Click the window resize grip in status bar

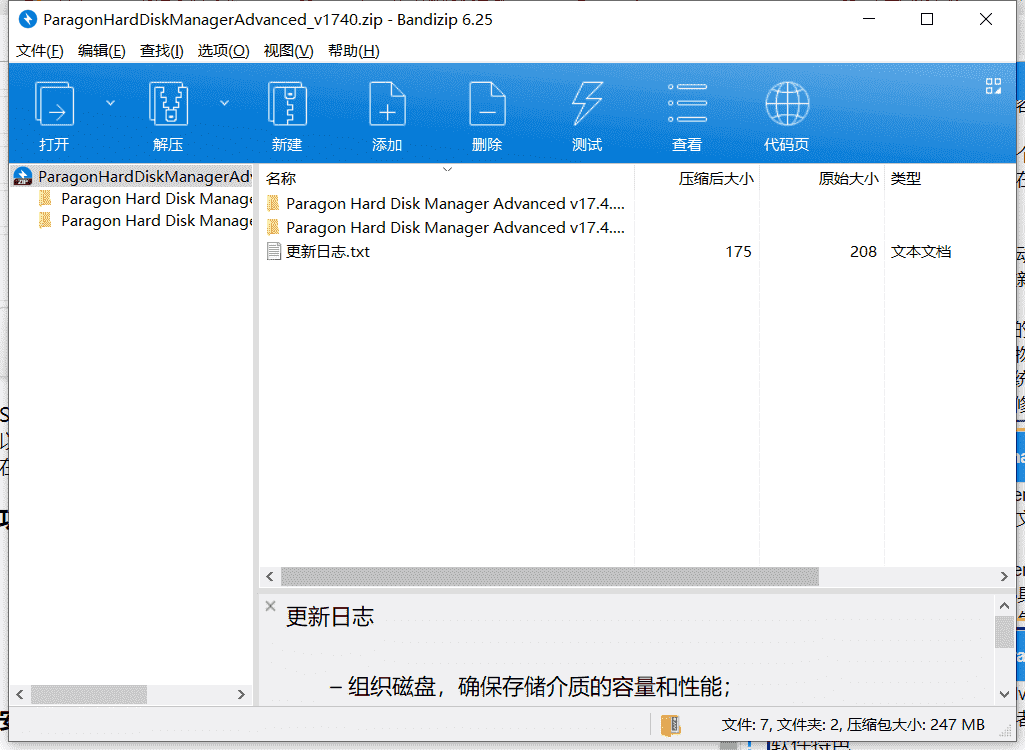1005,732
